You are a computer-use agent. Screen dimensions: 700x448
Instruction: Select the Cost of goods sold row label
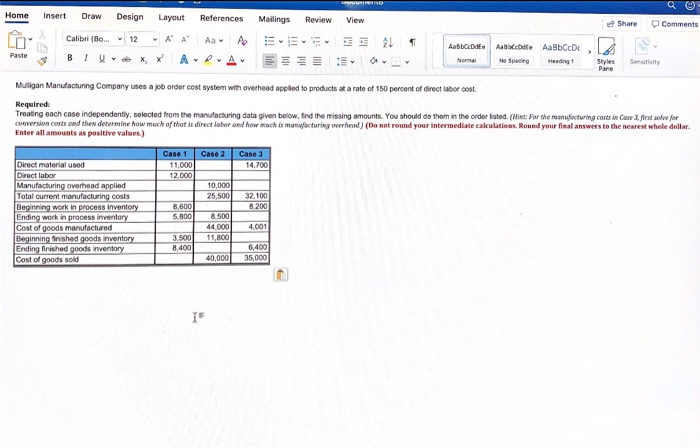click(47, 260)
